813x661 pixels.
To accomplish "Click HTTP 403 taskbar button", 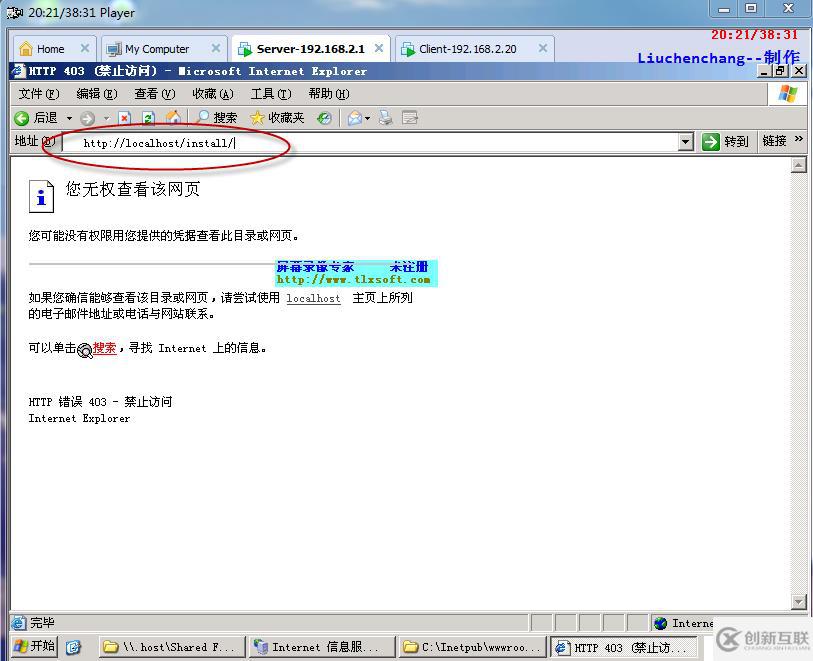I will pos(622,647).
